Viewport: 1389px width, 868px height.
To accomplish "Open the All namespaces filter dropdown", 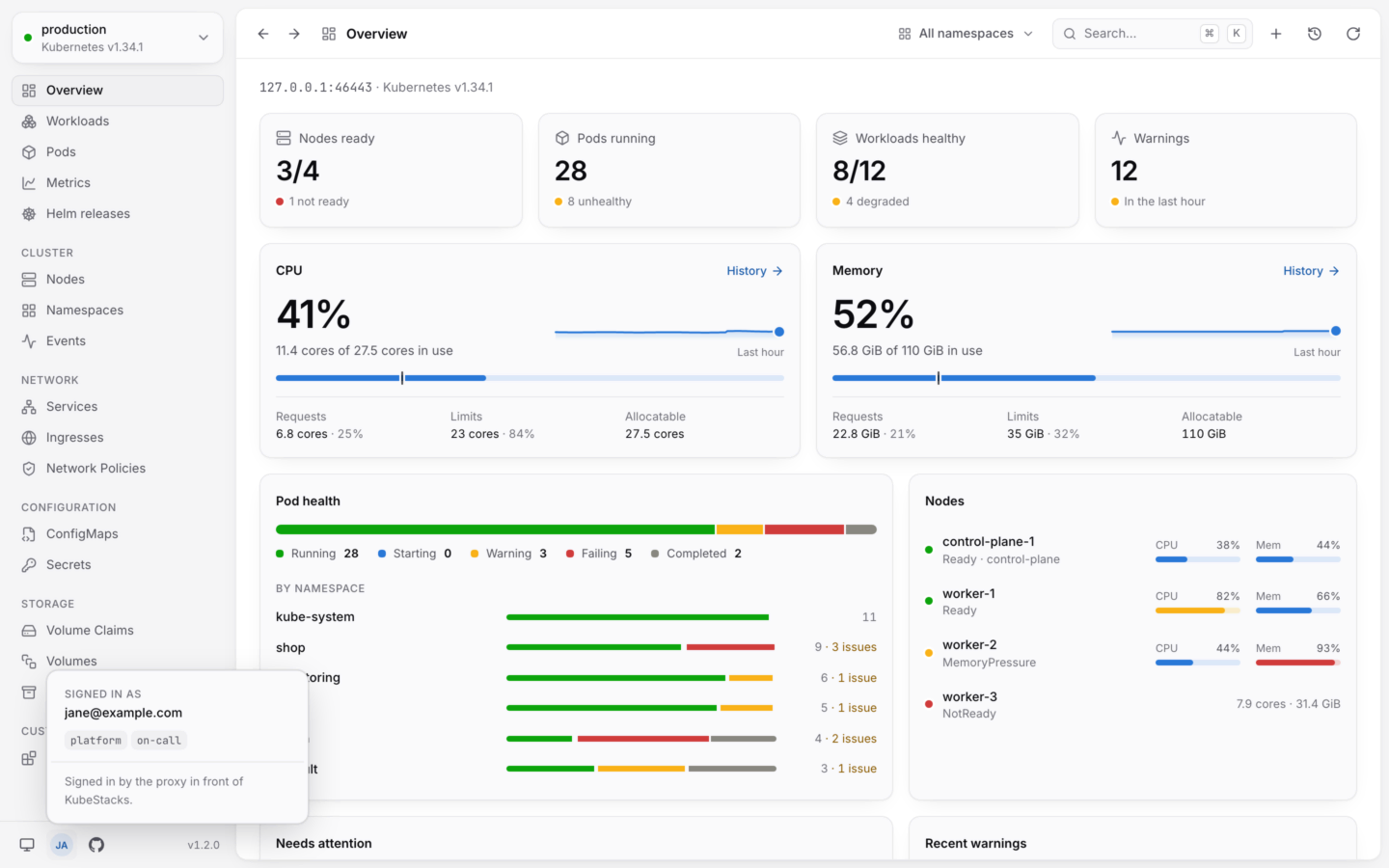I will (x=966, y=34).
